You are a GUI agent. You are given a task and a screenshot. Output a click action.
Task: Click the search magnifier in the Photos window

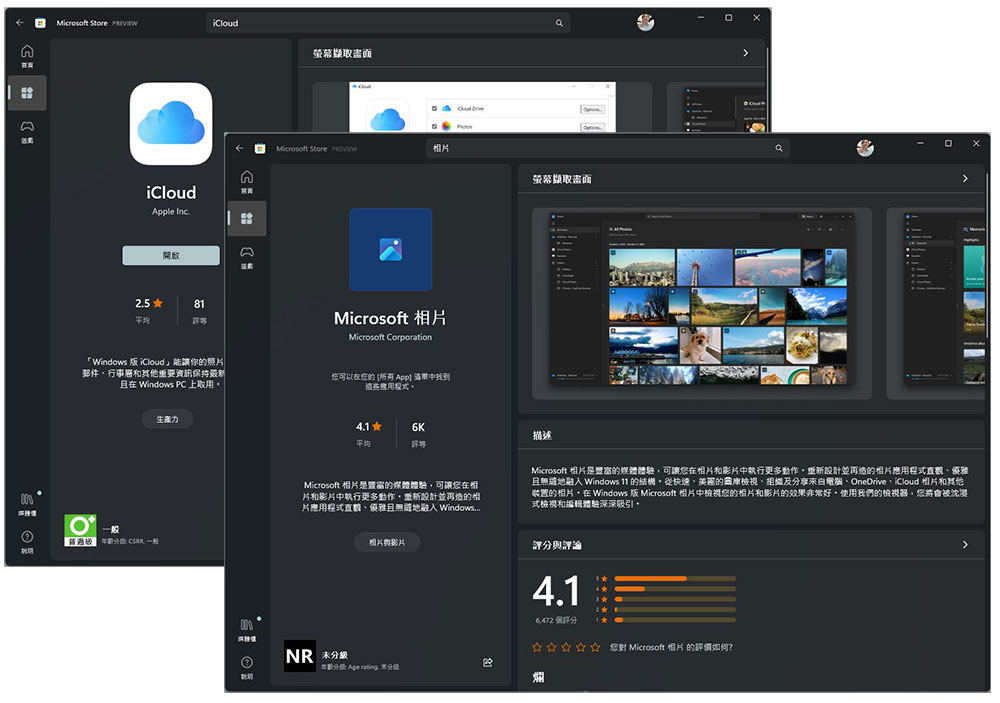click(x=779, y=148)
